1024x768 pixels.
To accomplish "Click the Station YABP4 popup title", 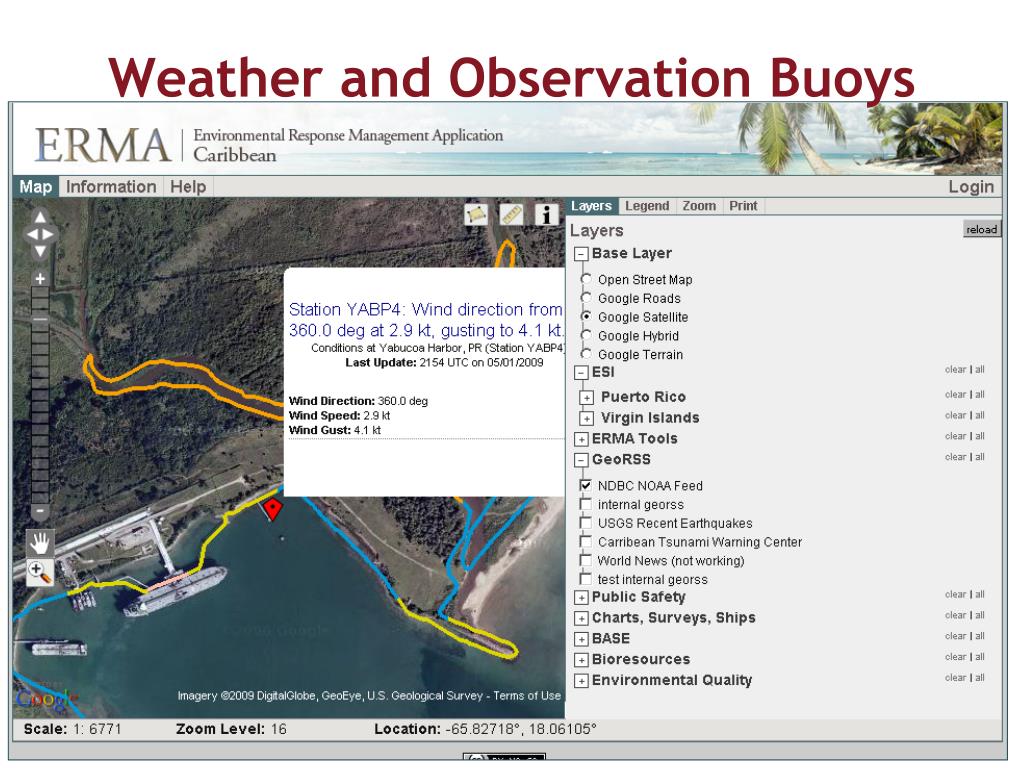I will point(426,319).
